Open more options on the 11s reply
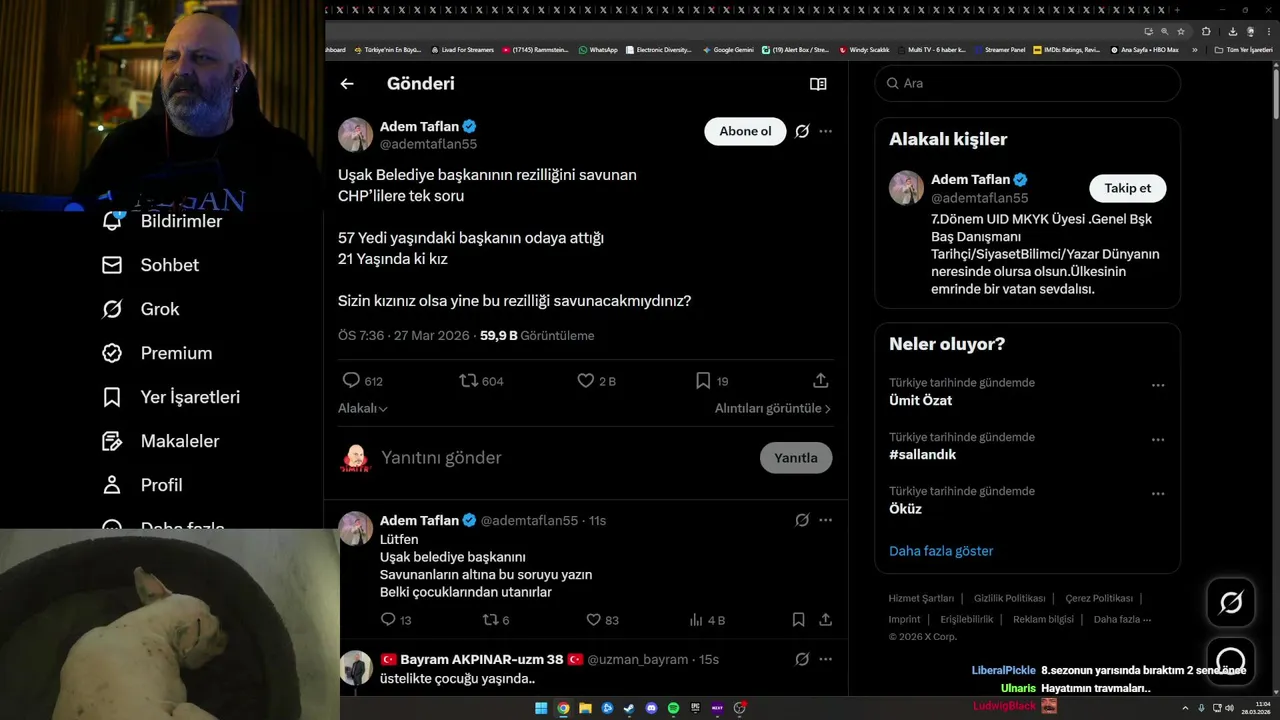Screen dimensions: 1280x720 pyautogui.click(x=825, y=520)
